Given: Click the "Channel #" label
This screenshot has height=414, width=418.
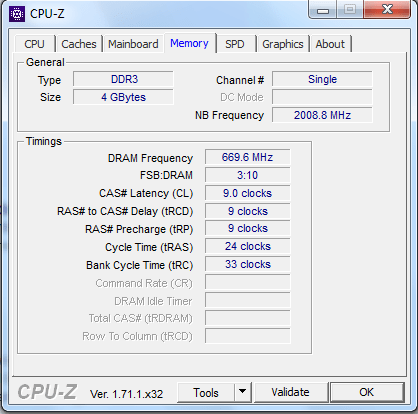Looking at the screenshot, I should [240, 80].
